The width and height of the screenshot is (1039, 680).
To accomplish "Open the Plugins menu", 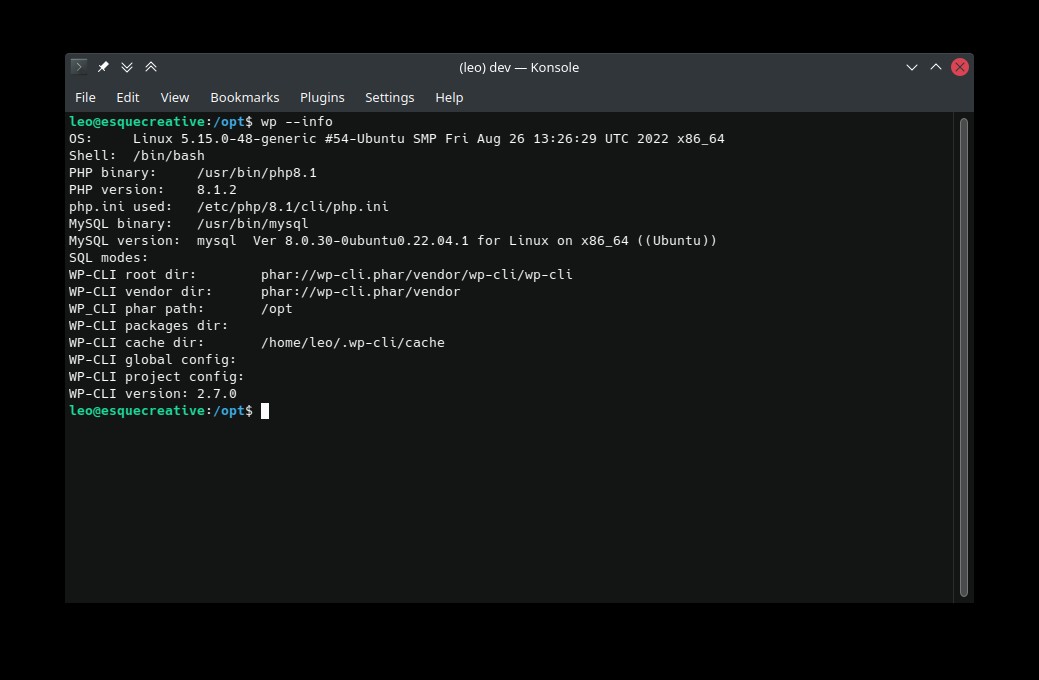I will [x=322, y=97].
